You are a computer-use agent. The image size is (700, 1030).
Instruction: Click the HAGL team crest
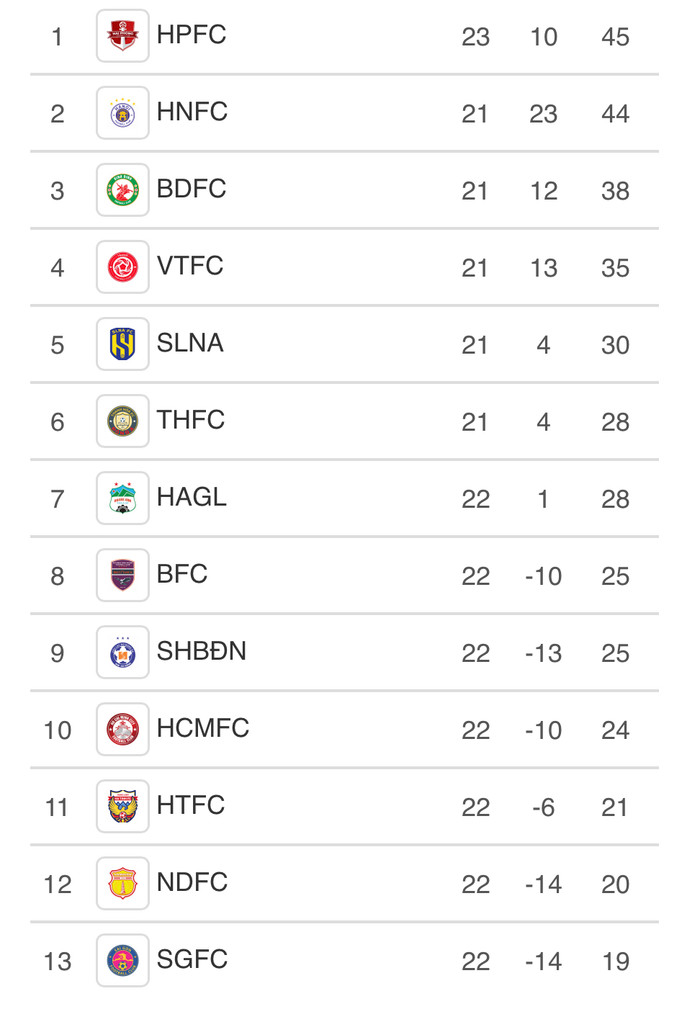[122, 498]
